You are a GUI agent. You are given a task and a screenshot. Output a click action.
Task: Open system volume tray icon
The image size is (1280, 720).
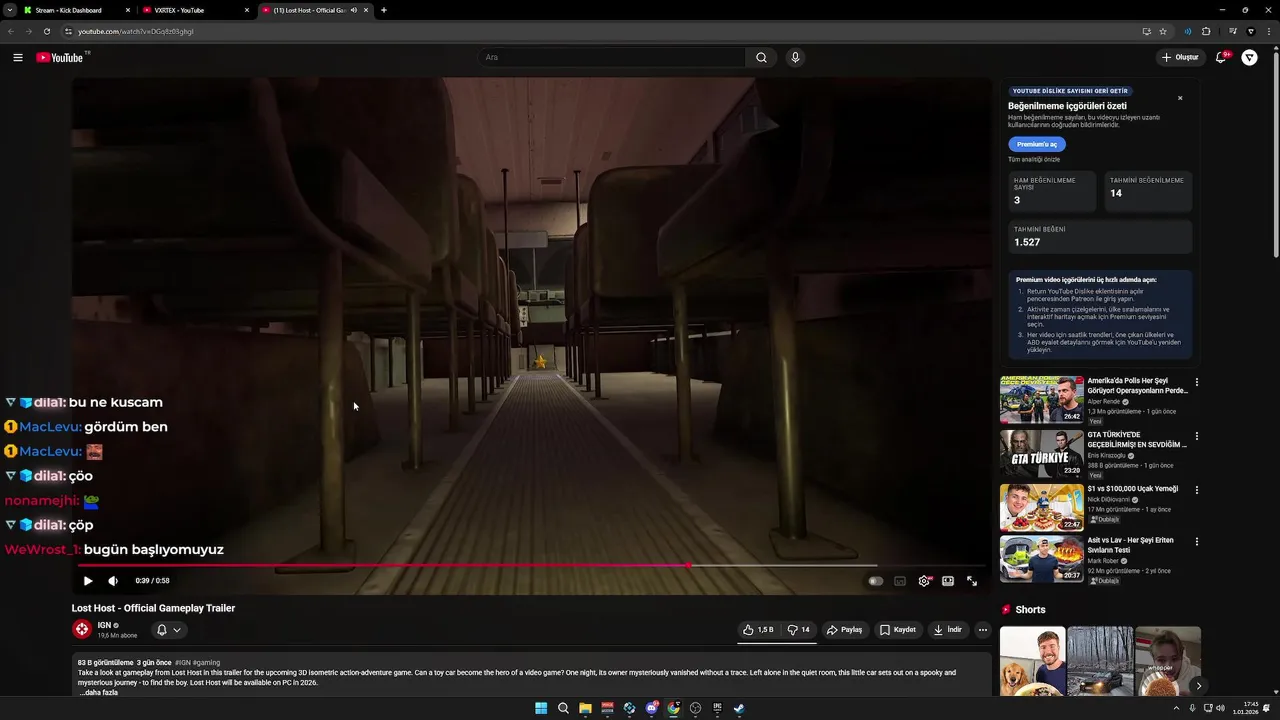pyautogui.click(x=1220, y=708)
